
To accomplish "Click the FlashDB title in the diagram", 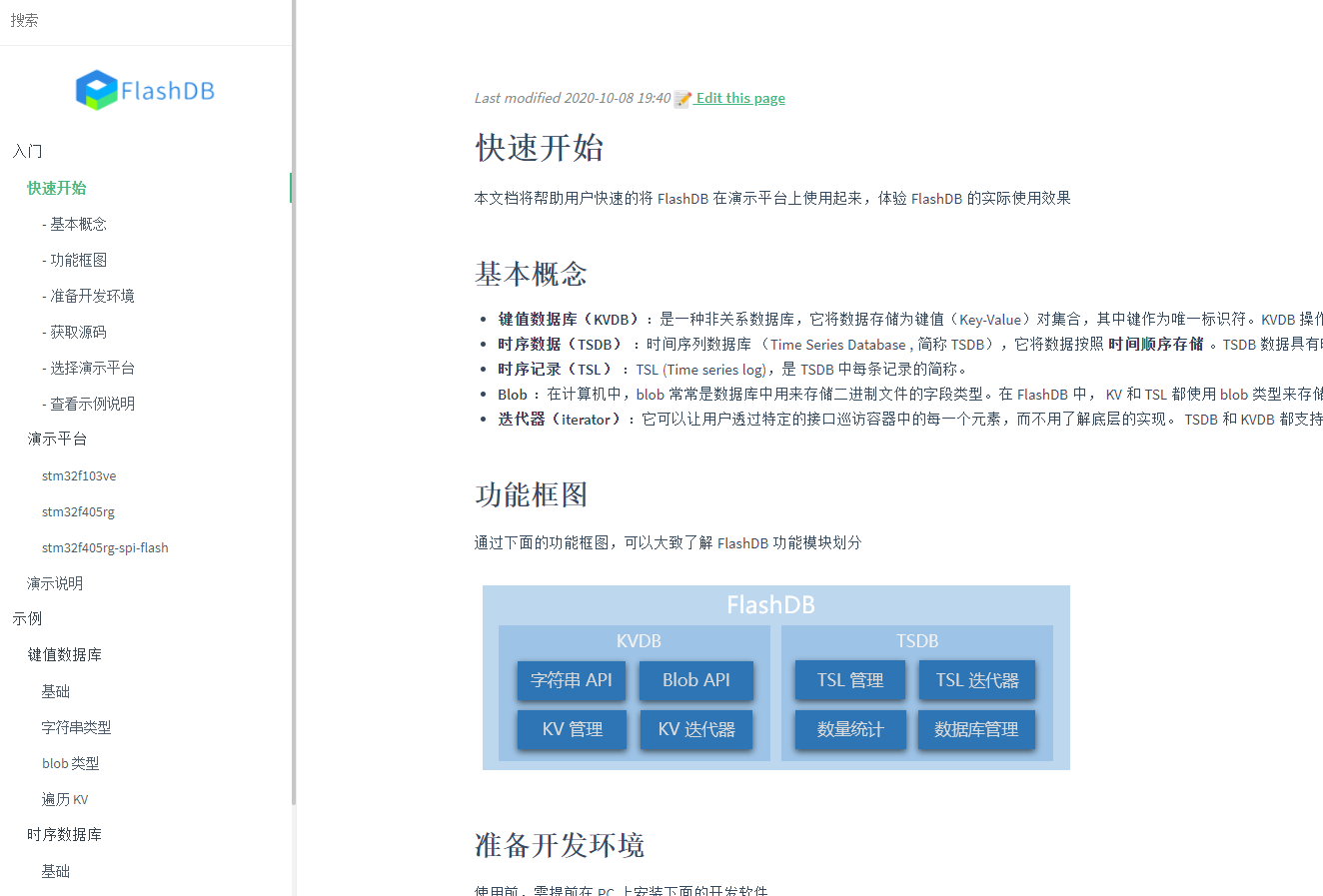I will [x=770, y=605].
